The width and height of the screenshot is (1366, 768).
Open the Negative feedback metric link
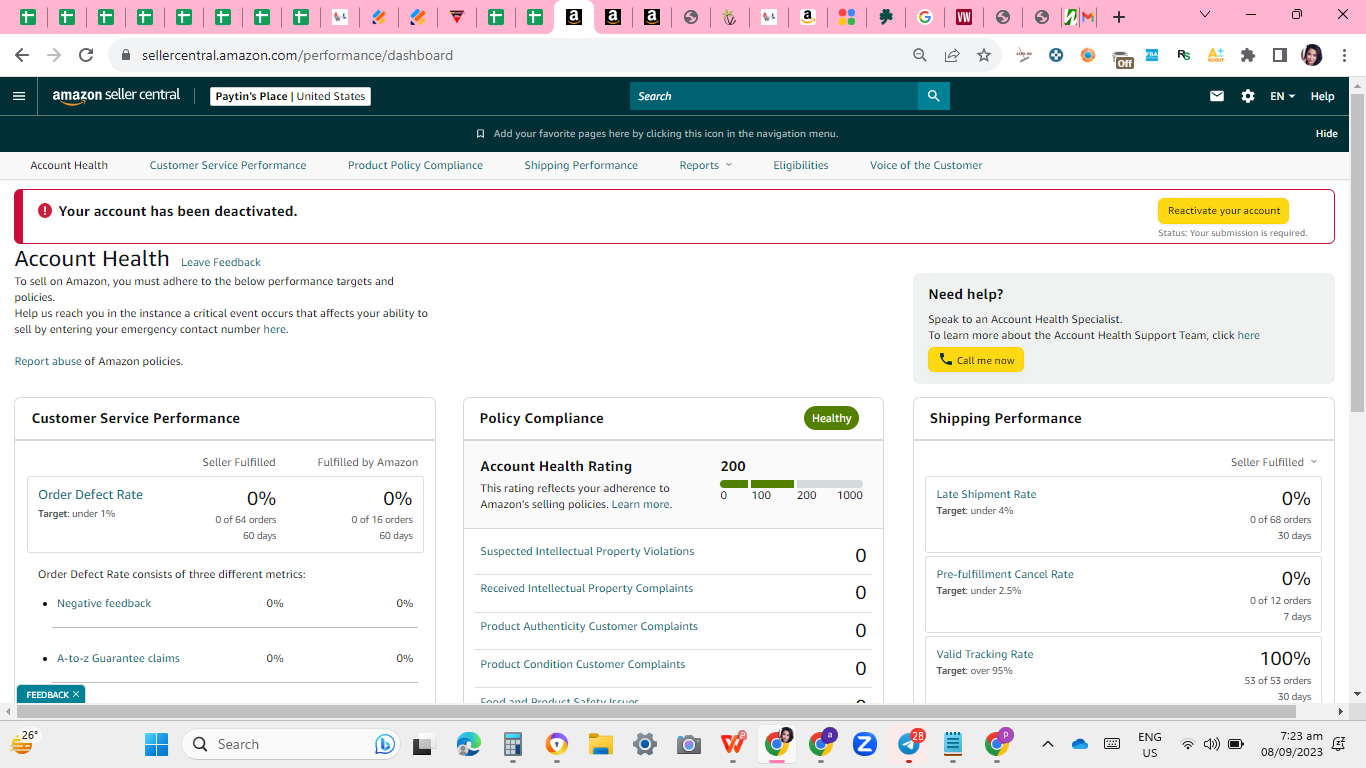104,603
